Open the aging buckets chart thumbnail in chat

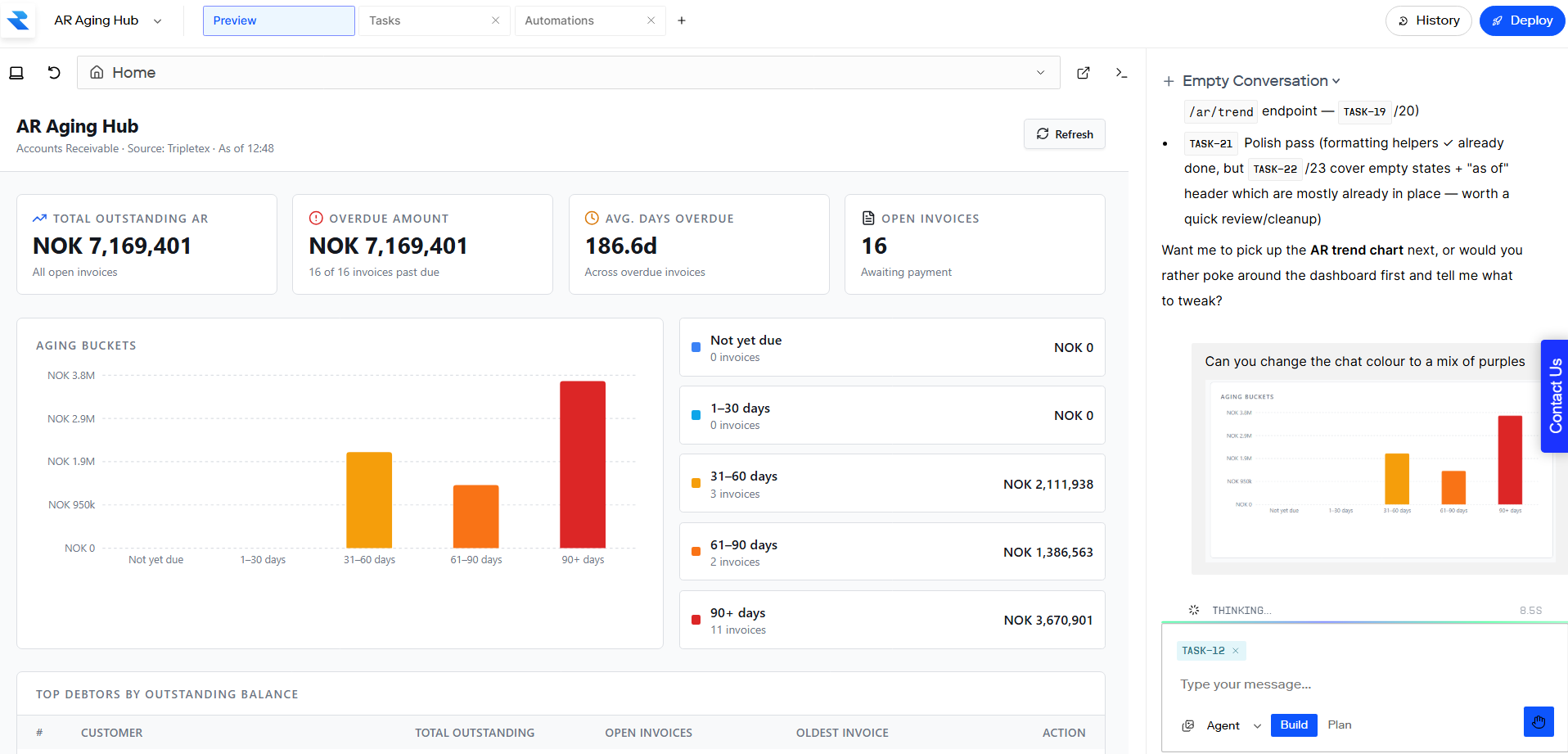click(1381, 471)
